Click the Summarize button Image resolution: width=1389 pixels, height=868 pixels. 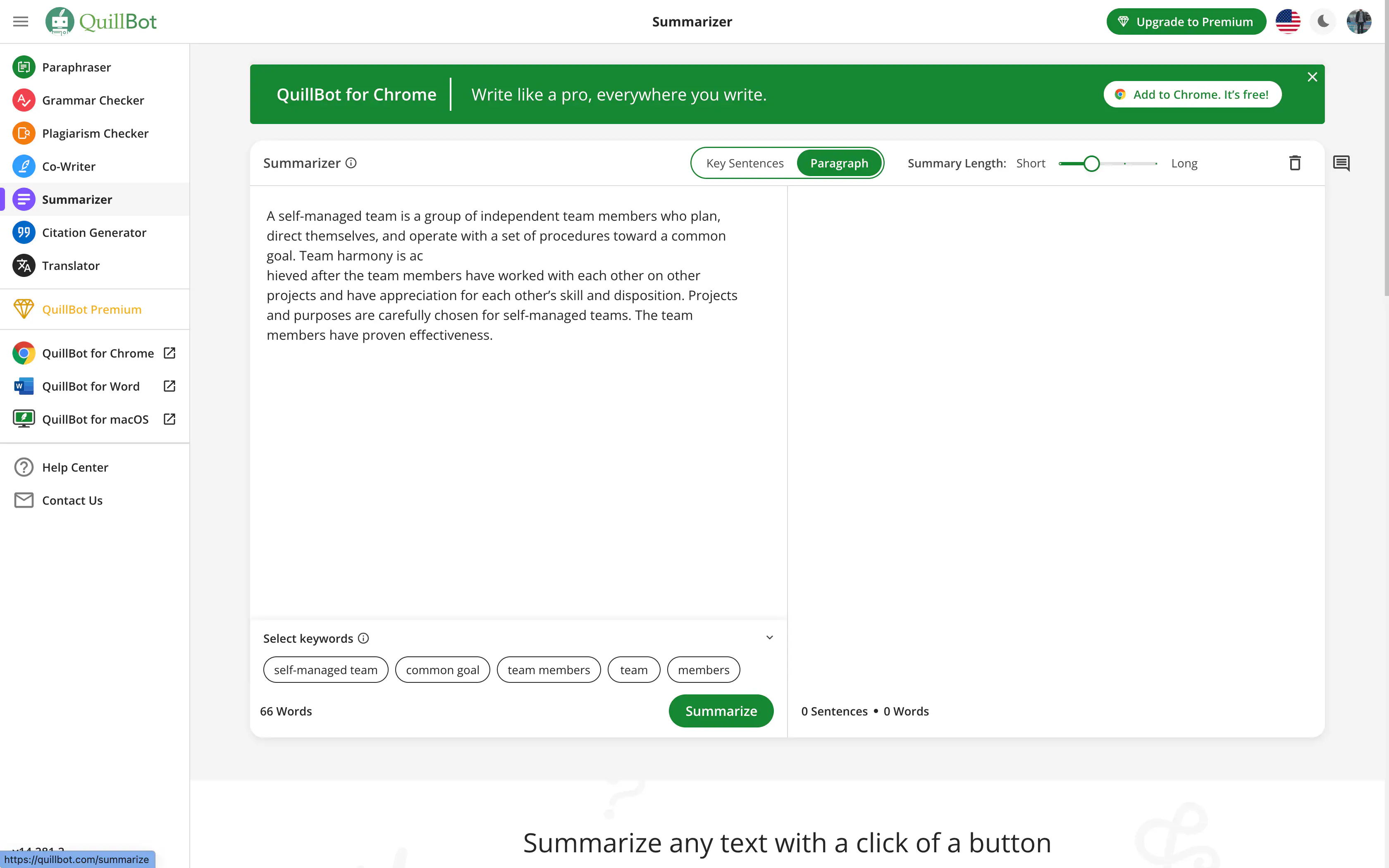click(721, 710)
